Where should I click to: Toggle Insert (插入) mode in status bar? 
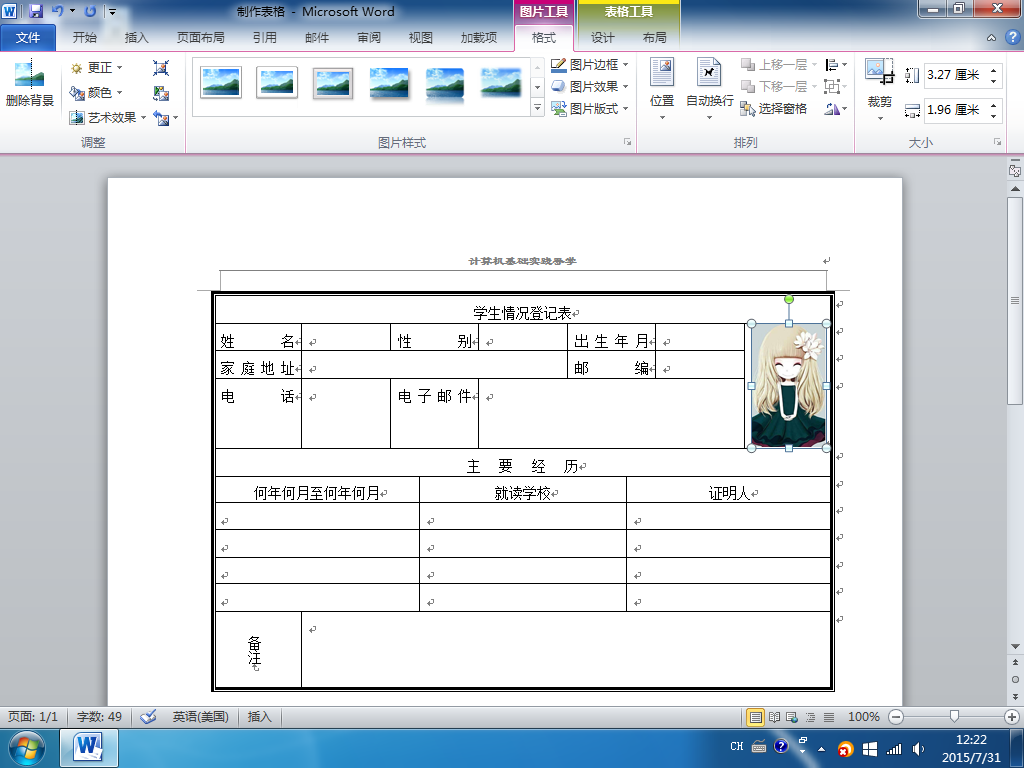click(259, 716)
